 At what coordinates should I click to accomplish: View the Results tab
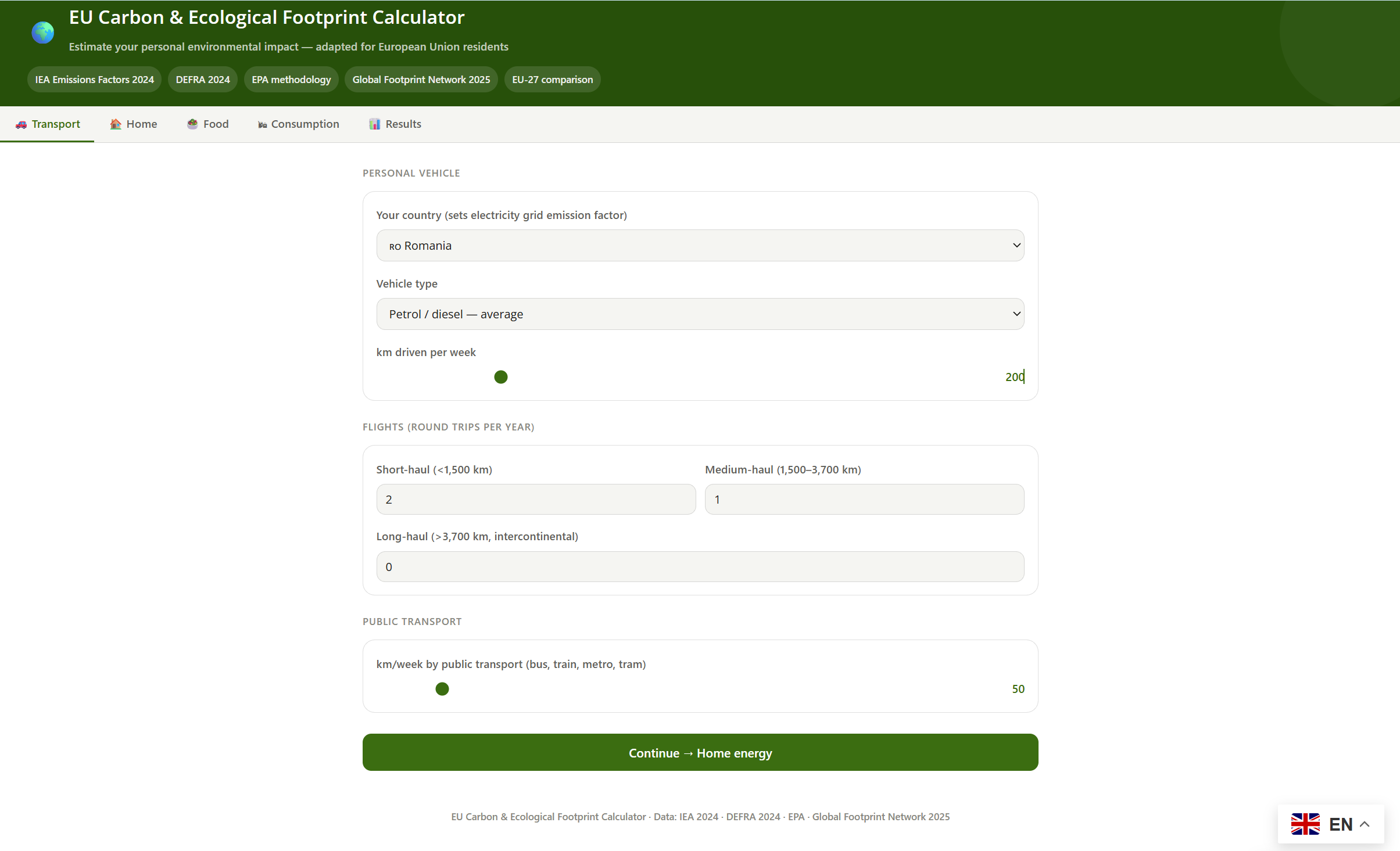(395, 124)
